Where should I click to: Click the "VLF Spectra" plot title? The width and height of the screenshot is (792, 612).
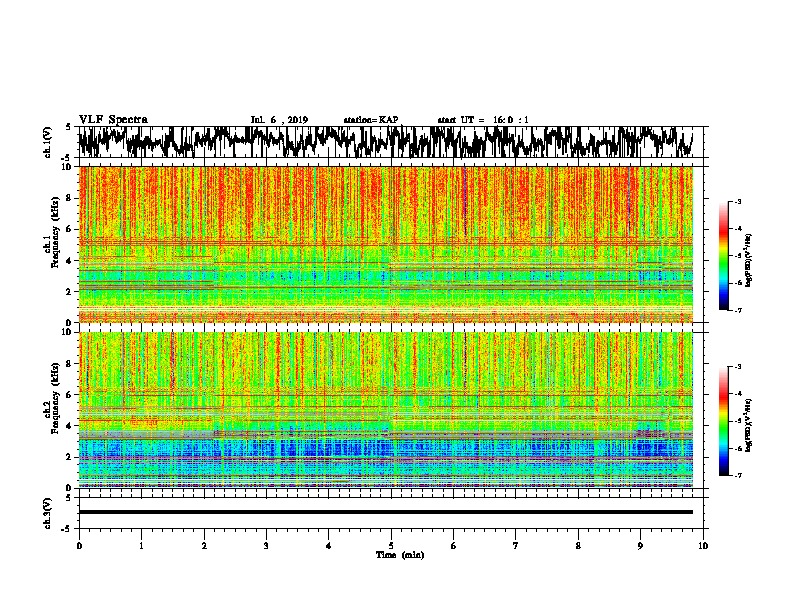[x=113, y=120]
